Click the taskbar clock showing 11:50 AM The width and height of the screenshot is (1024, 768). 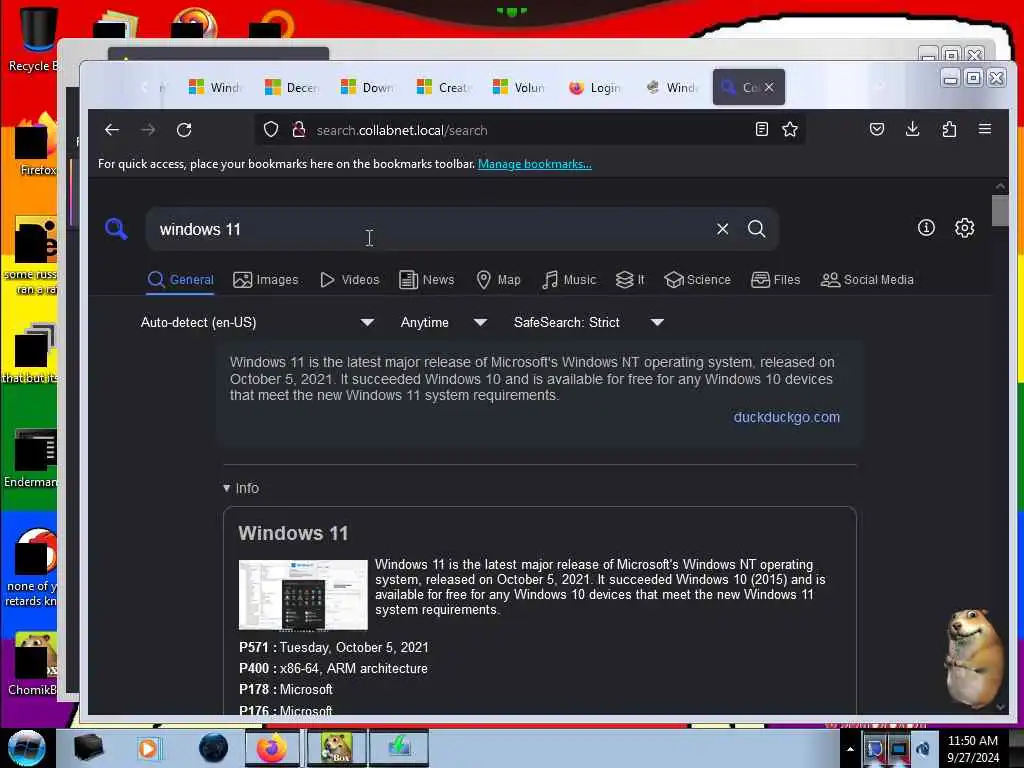tap(972, 741)
